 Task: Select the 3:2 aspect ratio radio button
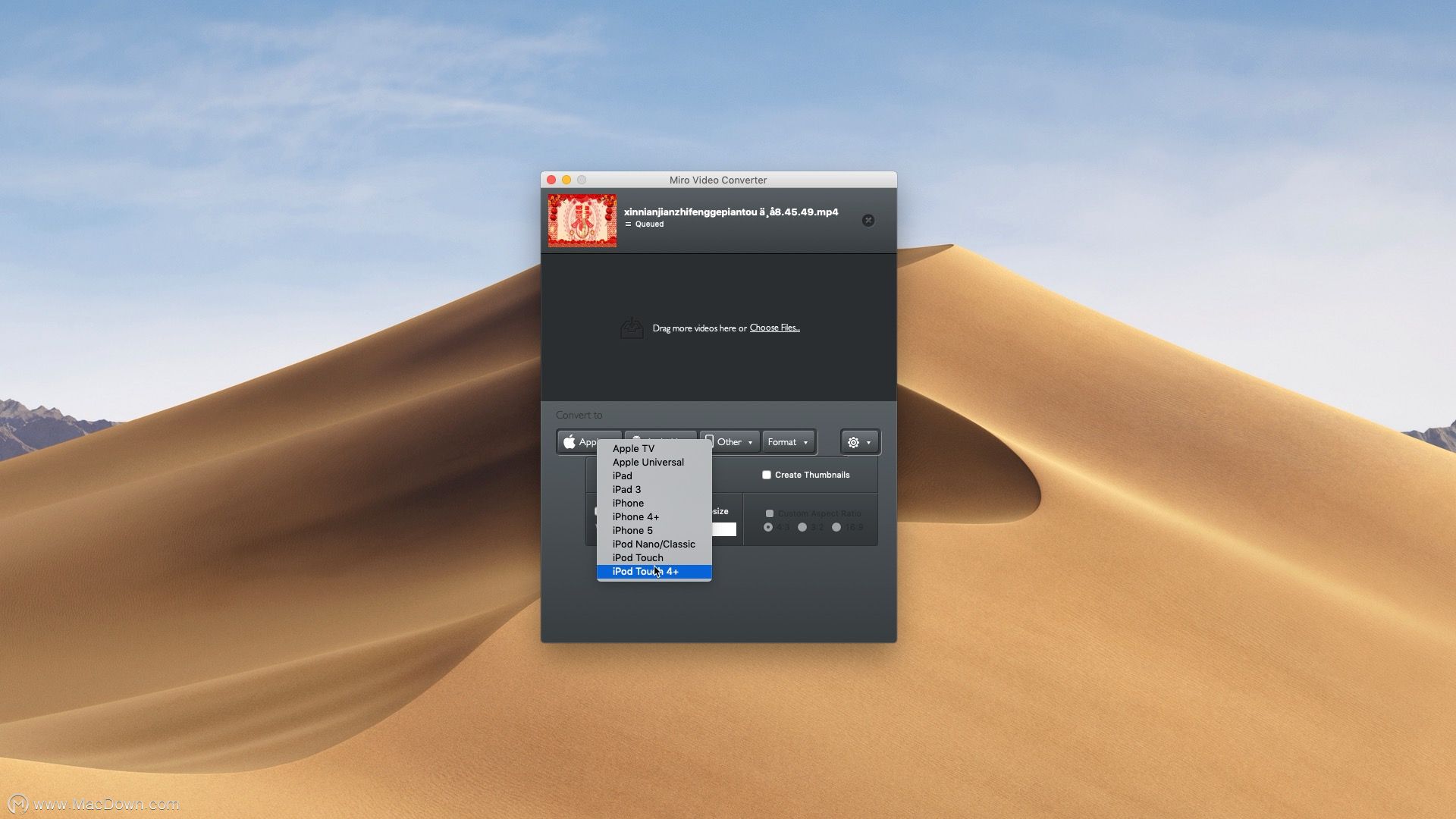point(803,527)
